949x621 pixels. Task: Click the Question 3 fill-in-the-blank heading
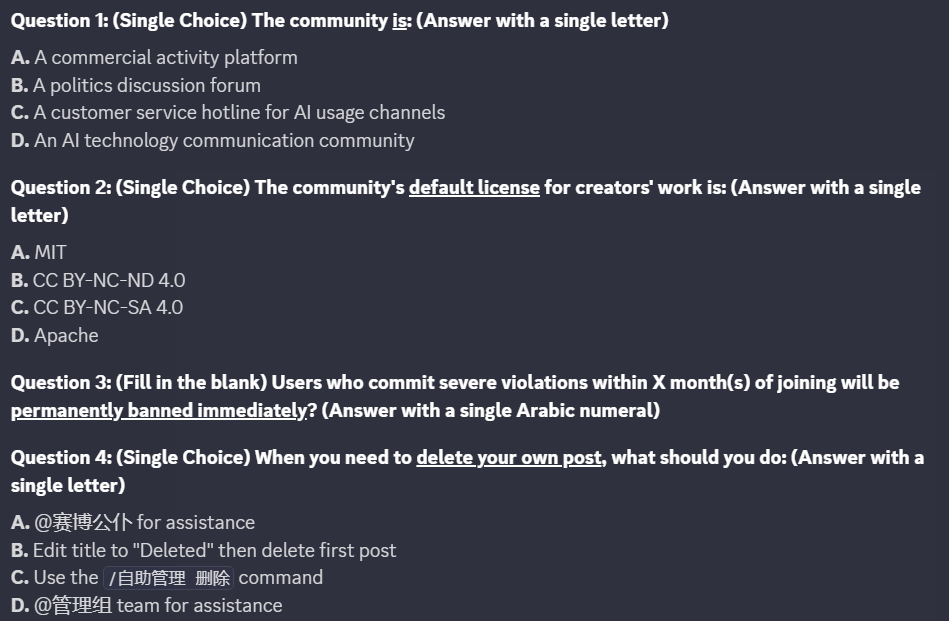455,396
